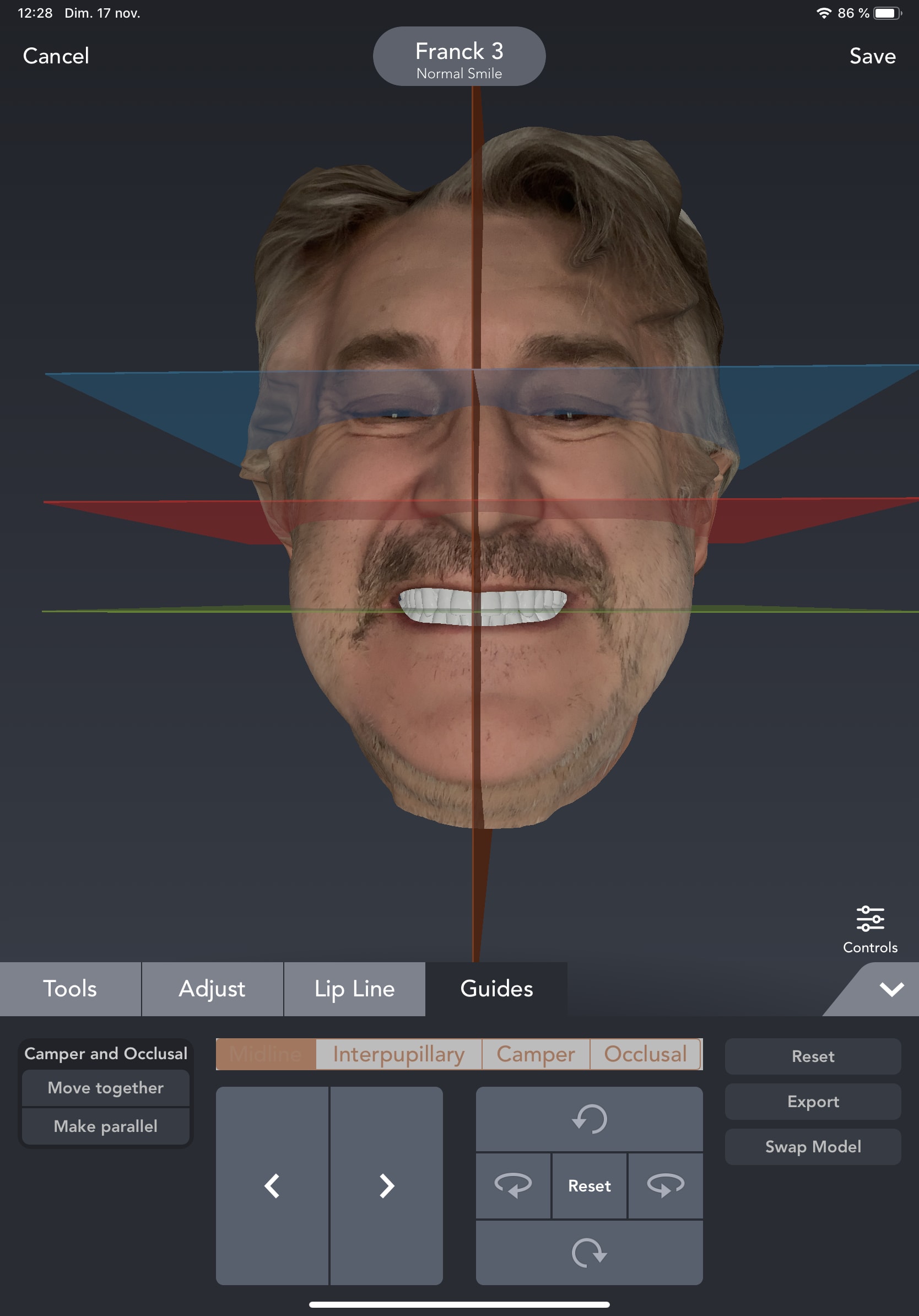This screenshot has height=1316, width=919.
Task: Select the Occlusal guide segment
Action: pos(645,1054)
